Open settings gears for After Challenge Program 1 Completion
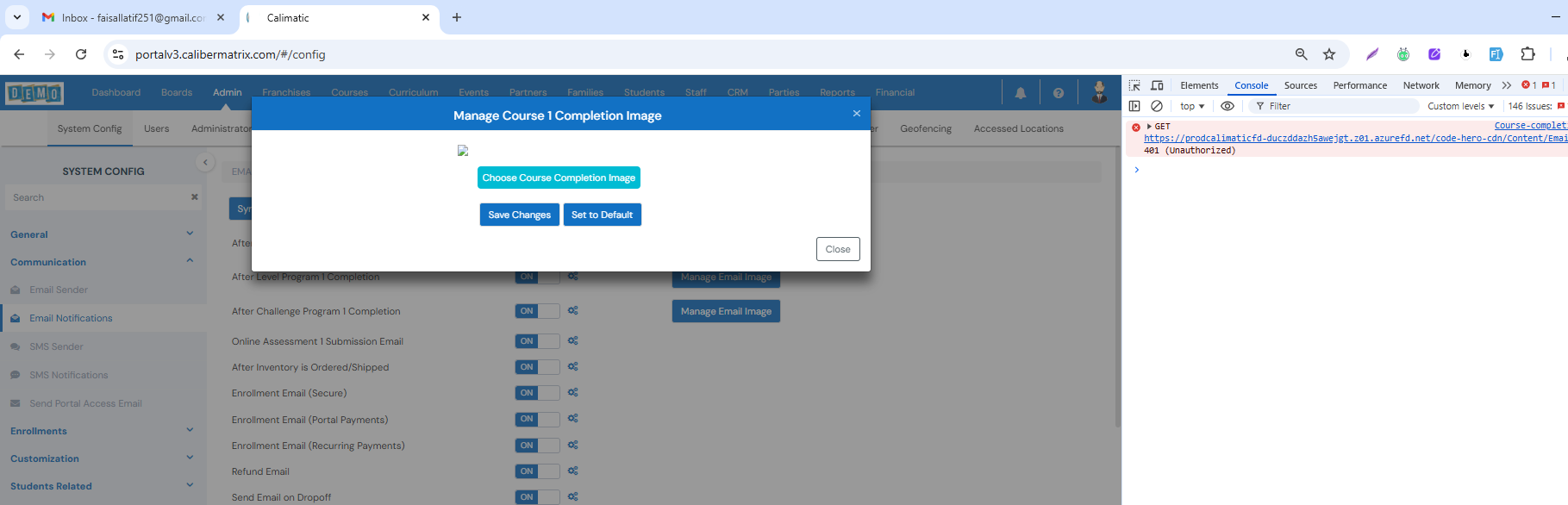The image size is (1568, 505). tap(573, 310)
